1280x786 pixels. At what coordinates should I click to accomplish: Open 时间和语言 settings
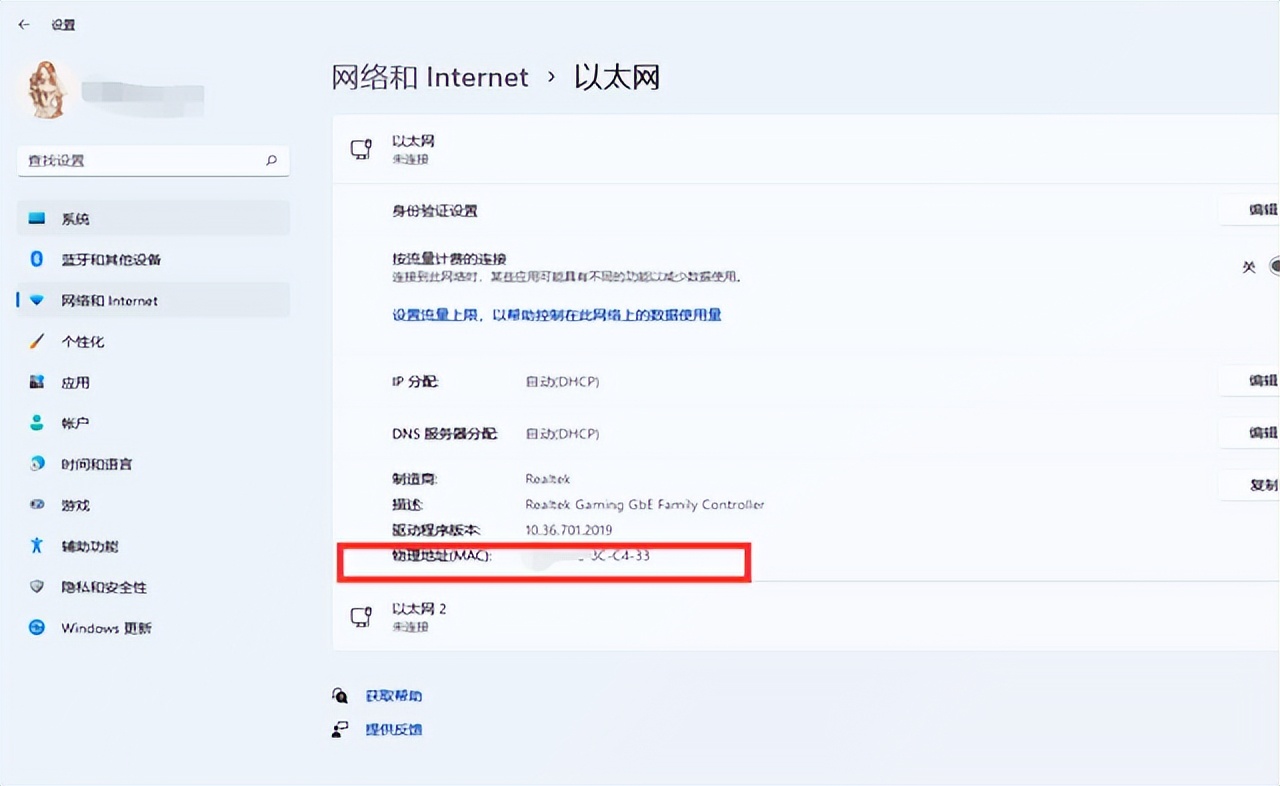point(97,464)
